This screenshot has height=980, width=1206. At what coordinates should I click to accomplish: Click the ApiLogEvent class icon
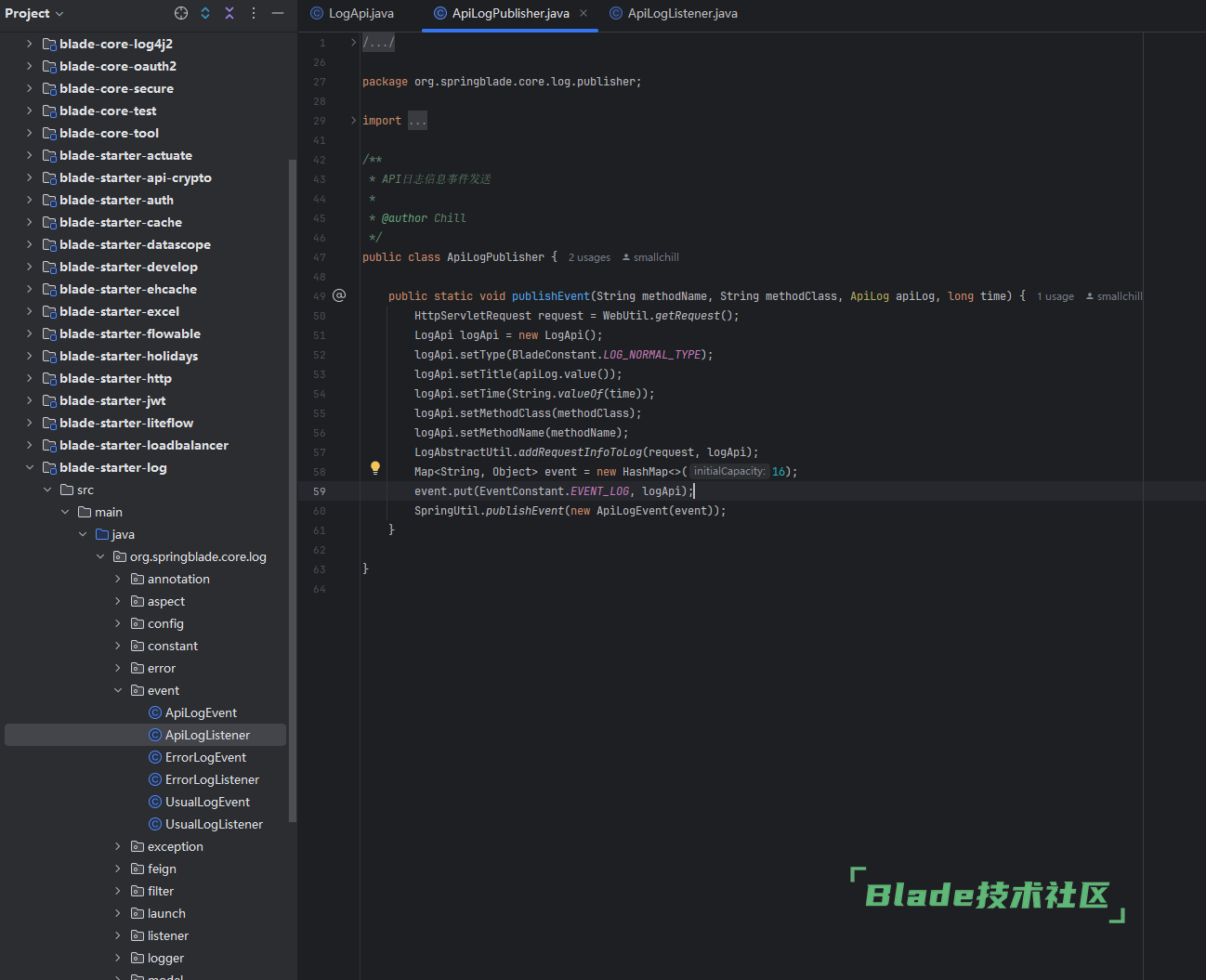pos(155,712)
